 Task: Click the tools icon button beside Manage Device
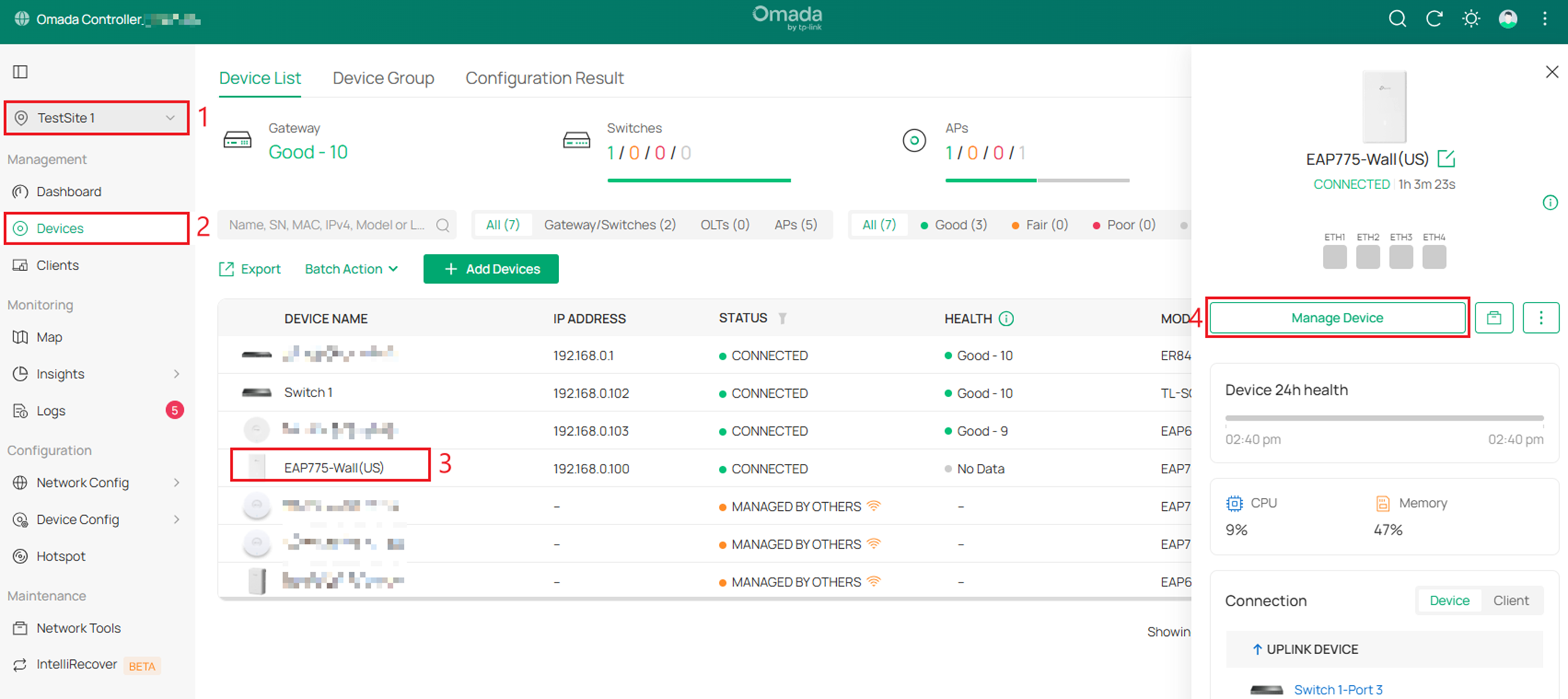click(x=1494, y=318)
